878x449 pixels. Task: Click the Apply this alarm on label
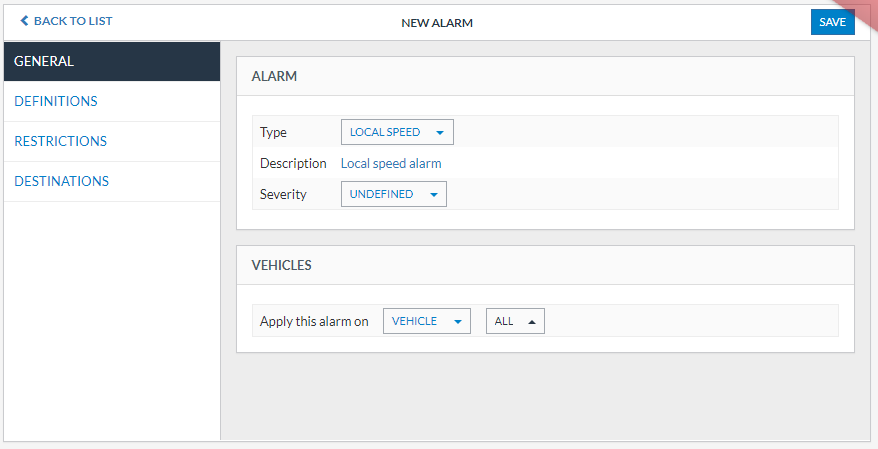click(x=314, y=321)
